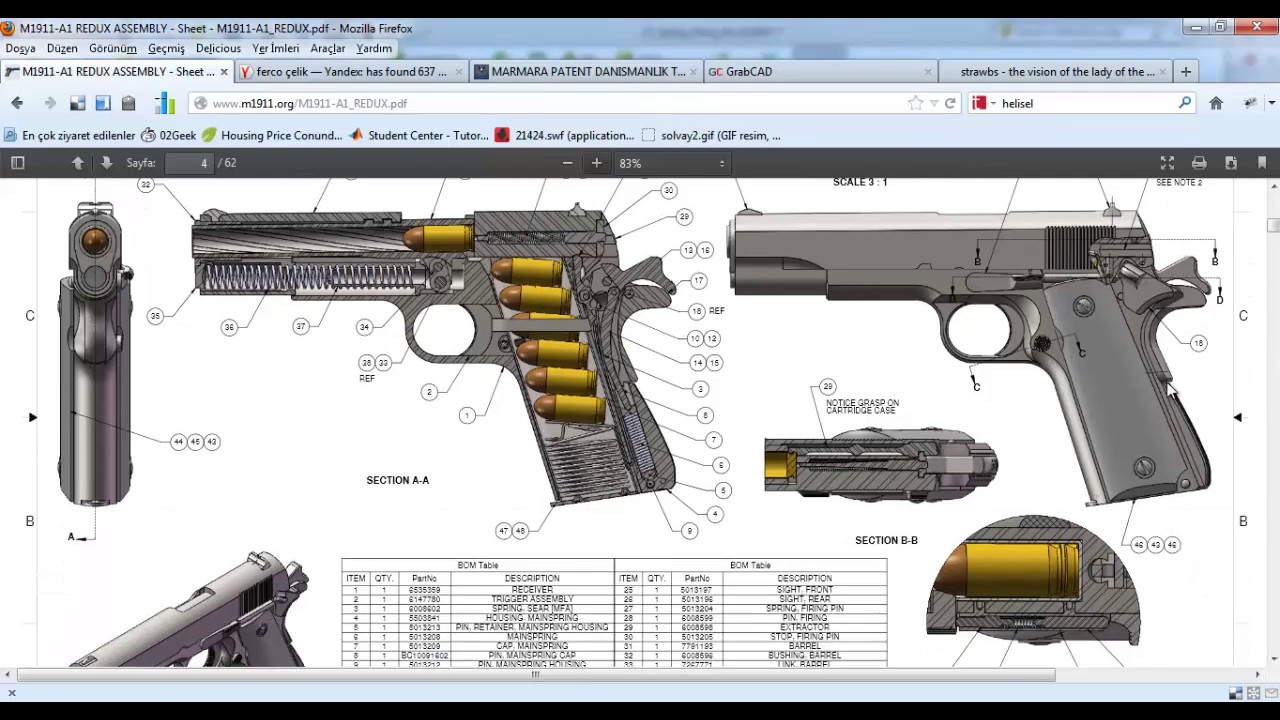Click the rightmost status bar icon
Viewport: 1280px width, 720px height.
tap(1269, 693)
